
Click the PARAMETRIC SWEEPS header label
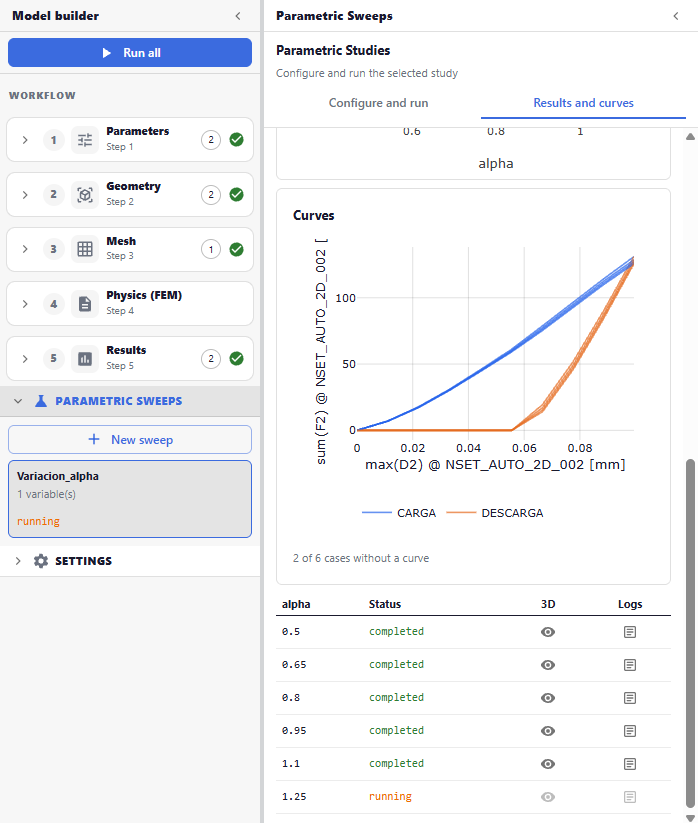pyautogui.click(x=119, y=401)
